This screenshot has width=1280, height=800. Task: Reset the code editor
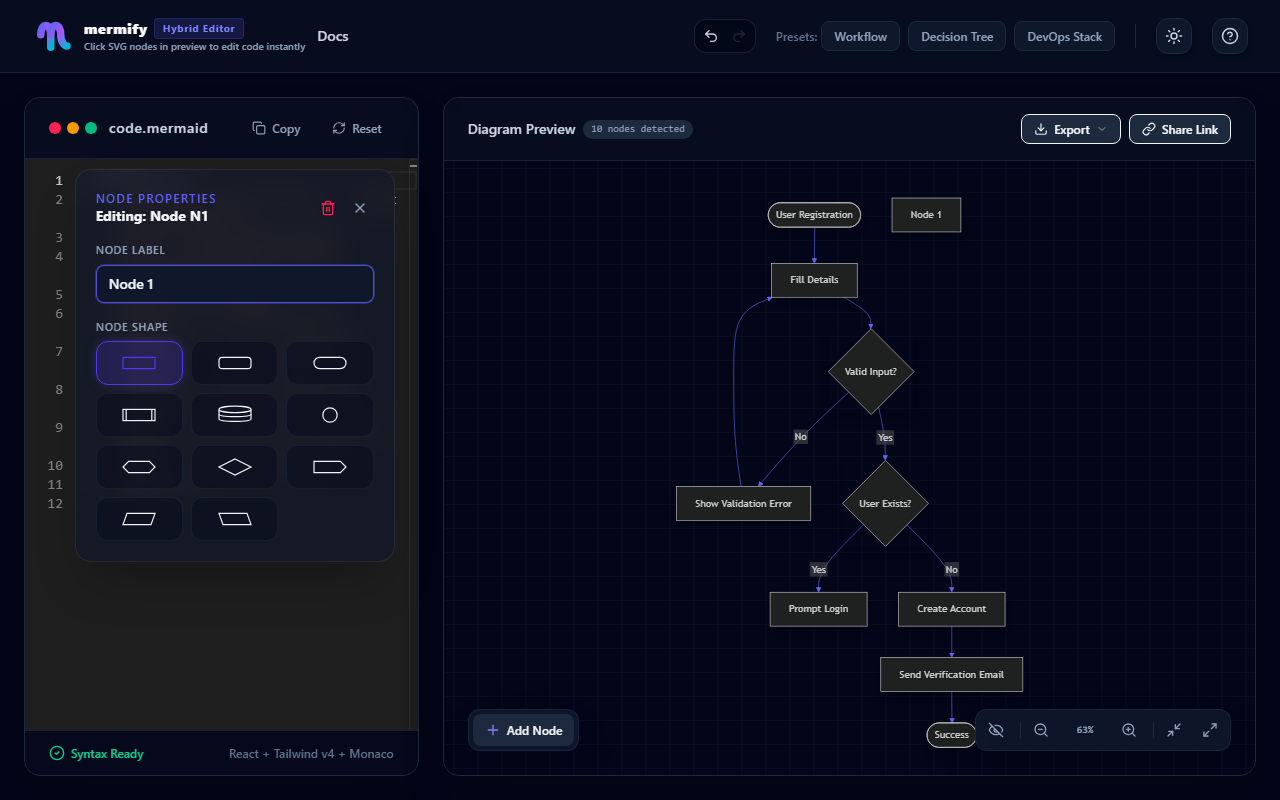pos(357,129)
